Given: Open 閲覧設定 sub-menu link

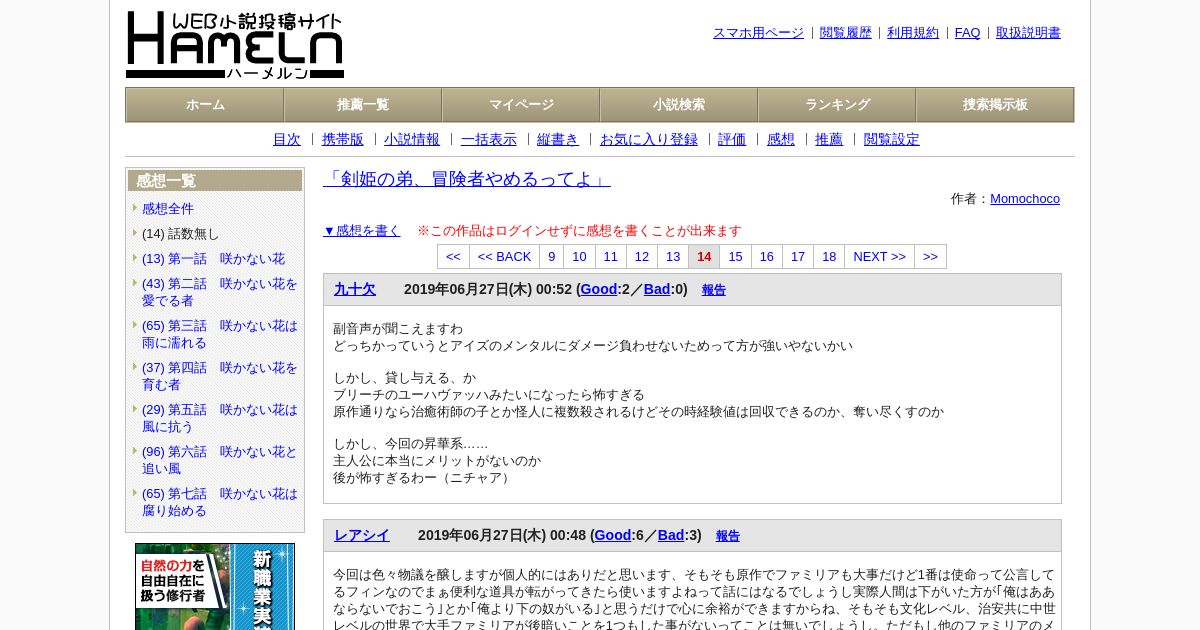Looking at the screenshot, I should coord(892,139).
